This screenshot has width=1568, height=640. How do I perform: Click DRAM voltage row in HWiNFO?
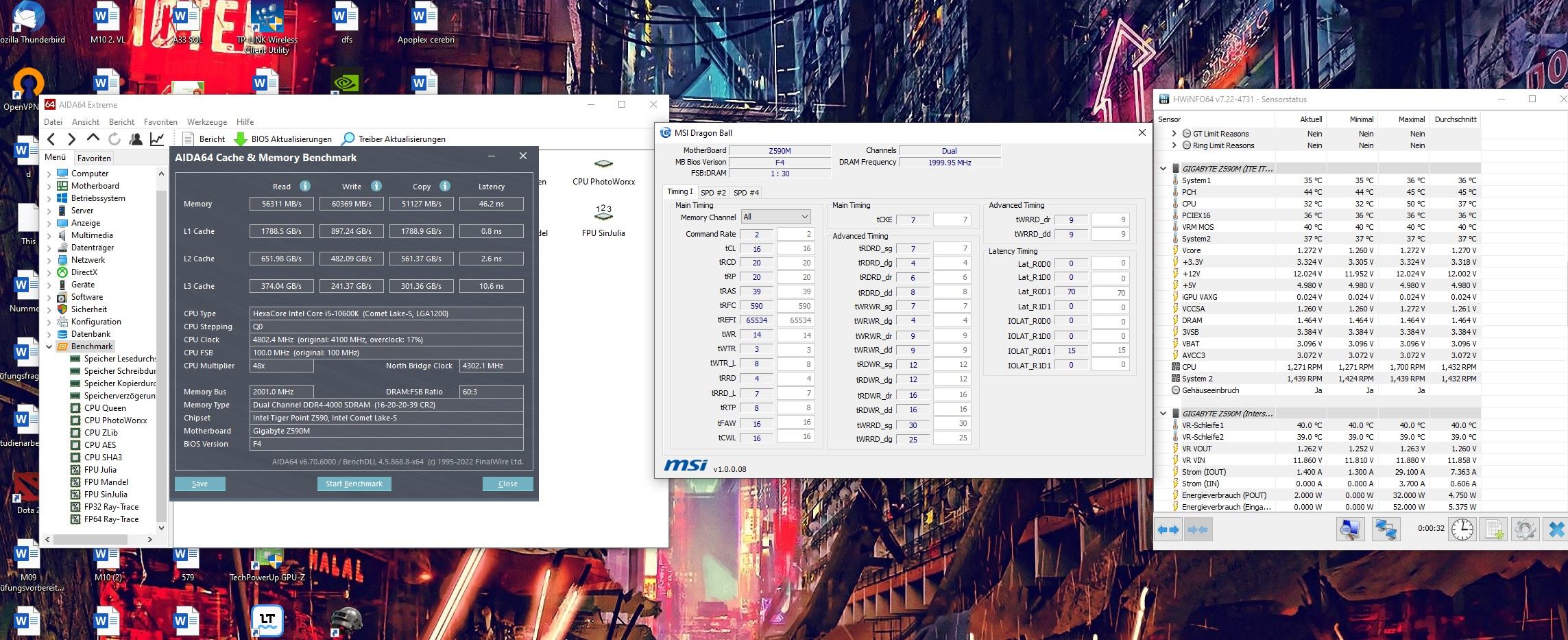click(1316, 320)
